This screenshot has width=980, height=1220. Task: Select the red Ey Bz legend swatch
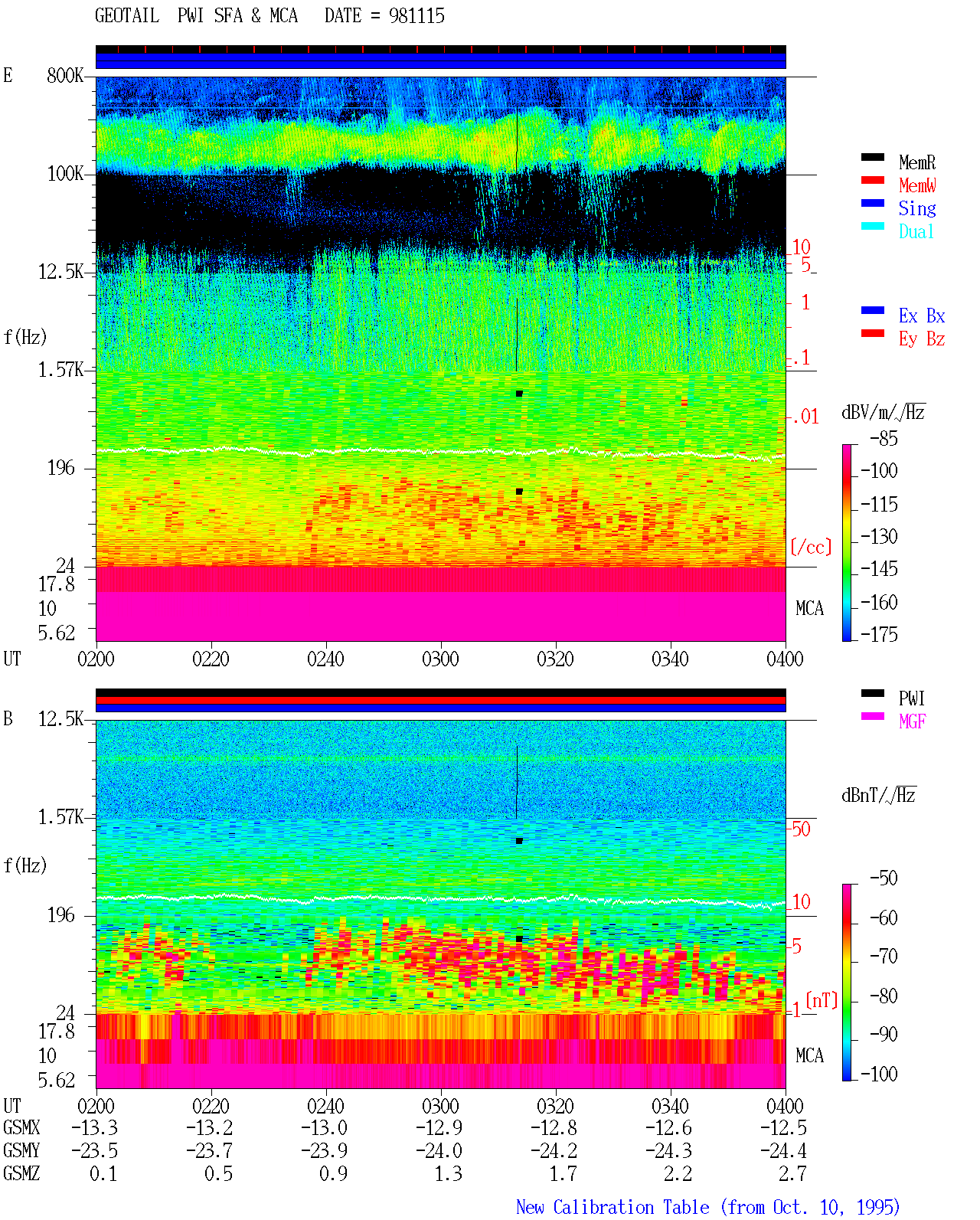pyautogui.click(x=873, y=333)
